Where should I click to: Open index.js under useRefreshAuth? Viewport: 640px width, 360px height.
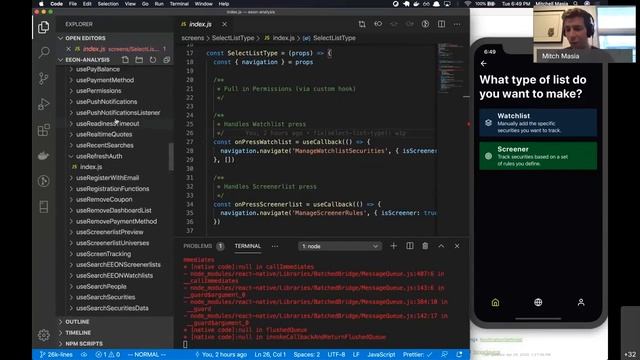[x=91, y=167]
